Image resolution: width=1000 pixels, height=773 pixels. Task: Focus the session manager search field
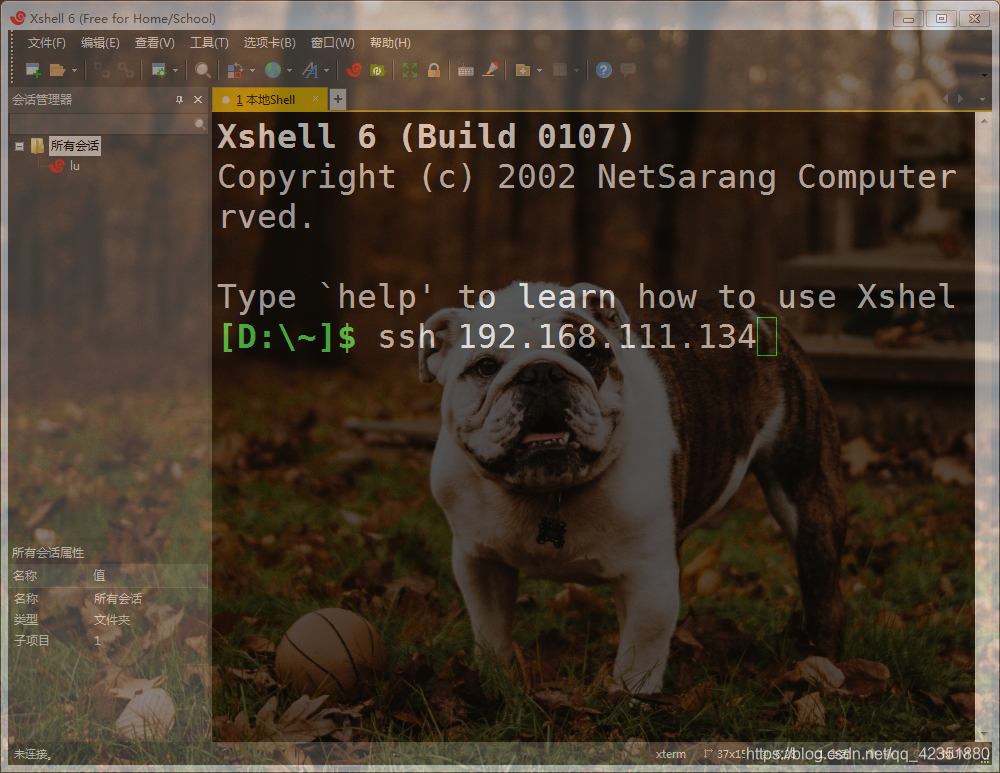coord(102,124)
